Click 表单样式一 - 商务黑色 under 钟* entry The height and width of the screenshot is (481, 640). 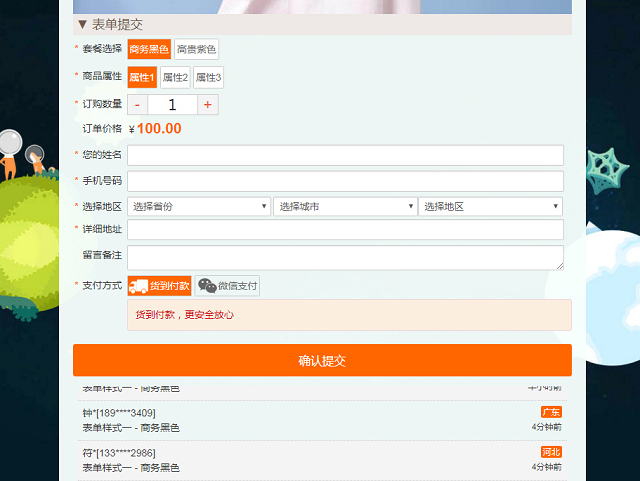coord(131,428)
